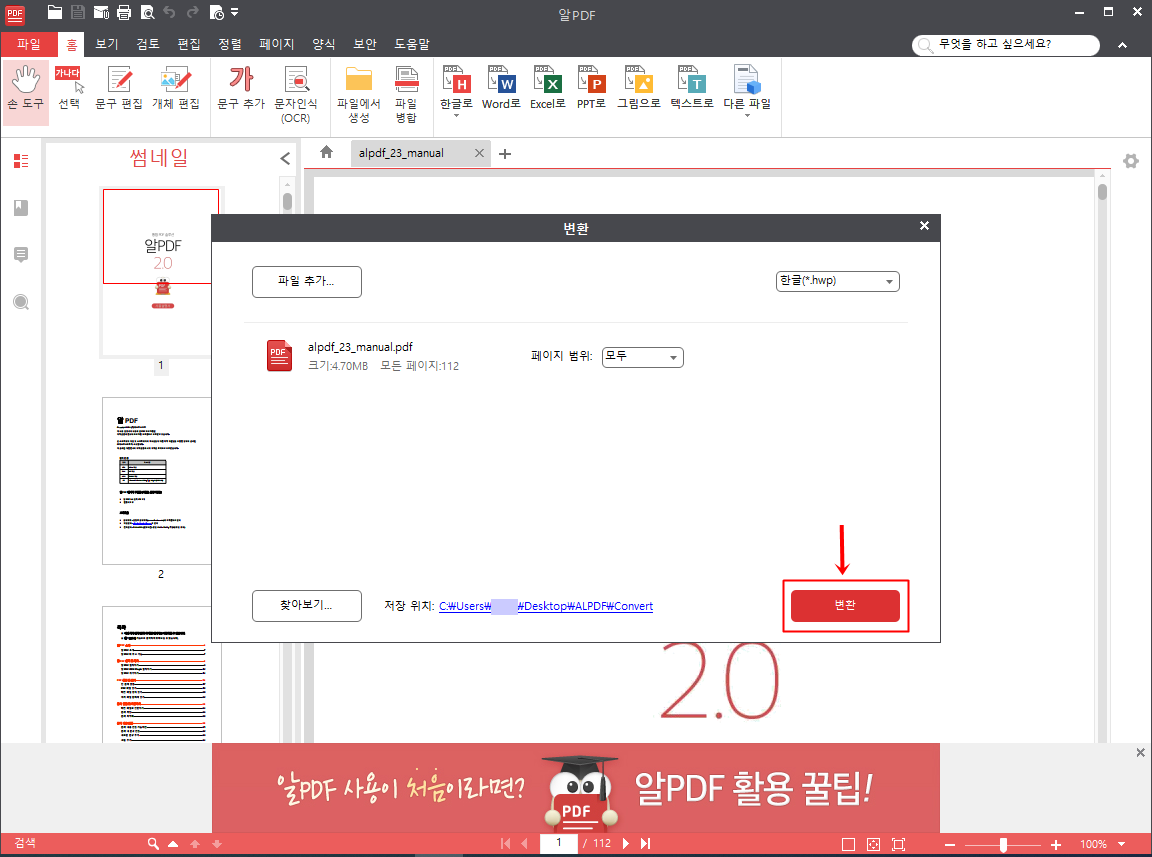Collapse the ribbon with up chevron
The width and height of the screenshot is (1152, 857).
[1123, 46]
